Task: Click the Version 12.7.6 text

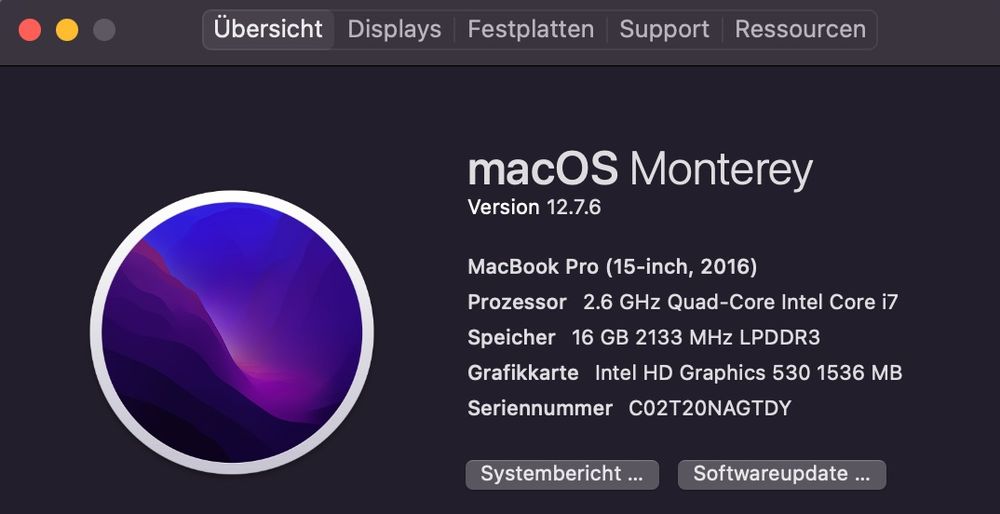Action: pyautogui.click(x=534, y=207)
